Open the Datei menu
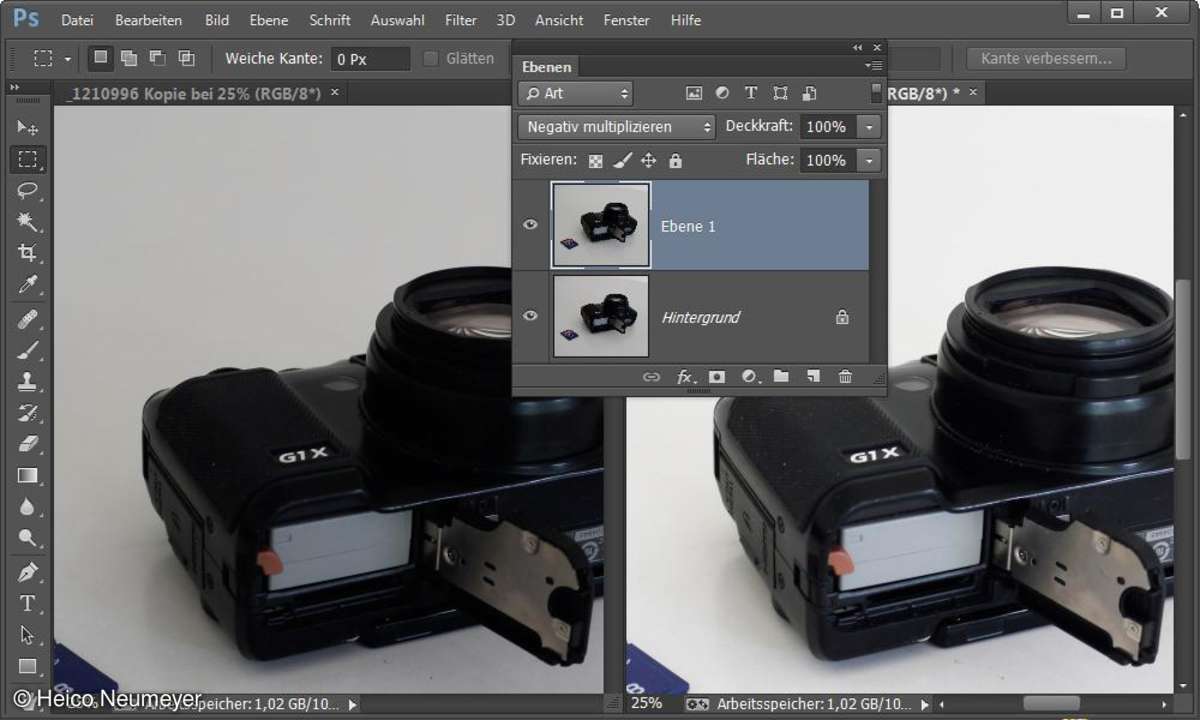1200x720 pixels. click(77, 20)
